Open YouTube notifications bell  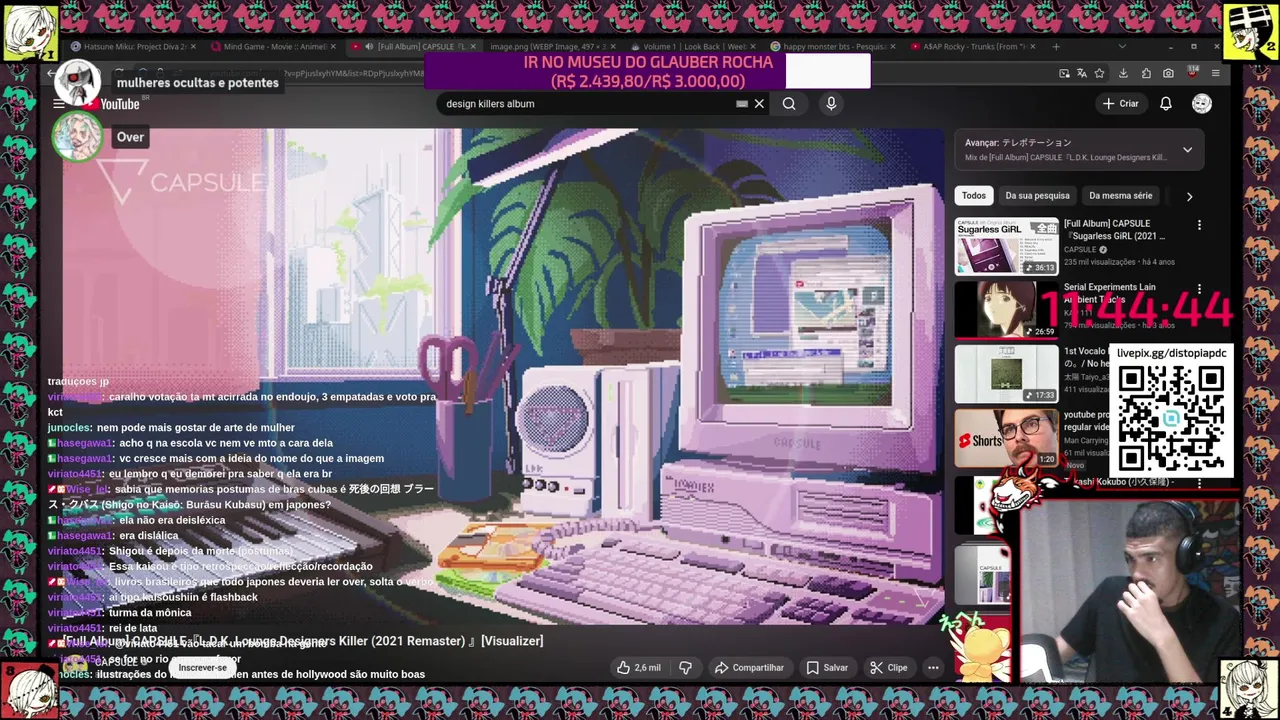(x=1166, y=104)
